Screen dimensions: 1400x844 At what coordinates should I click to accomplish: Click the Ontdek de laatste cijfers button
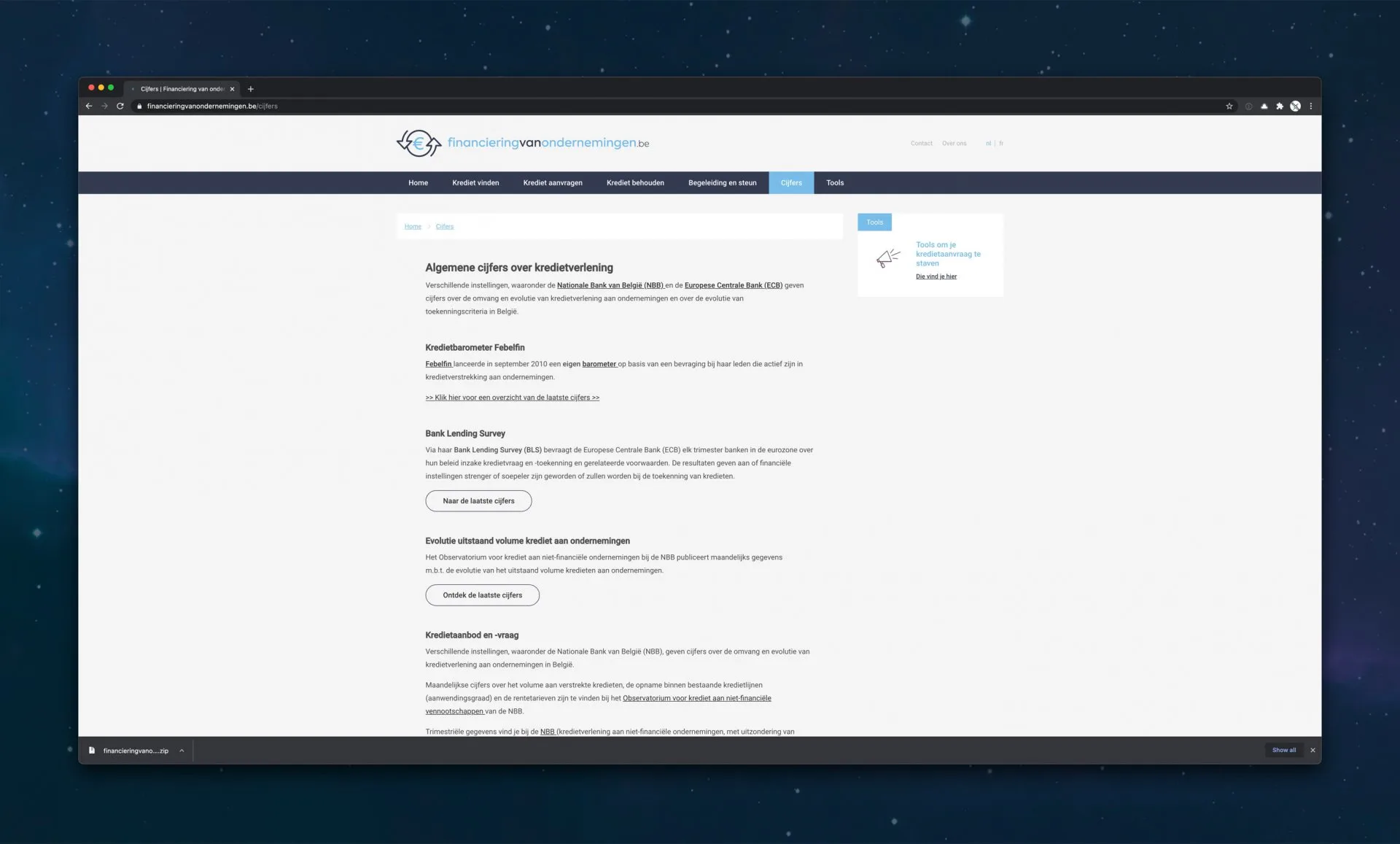pyautogui.click(x=482, y=595)
